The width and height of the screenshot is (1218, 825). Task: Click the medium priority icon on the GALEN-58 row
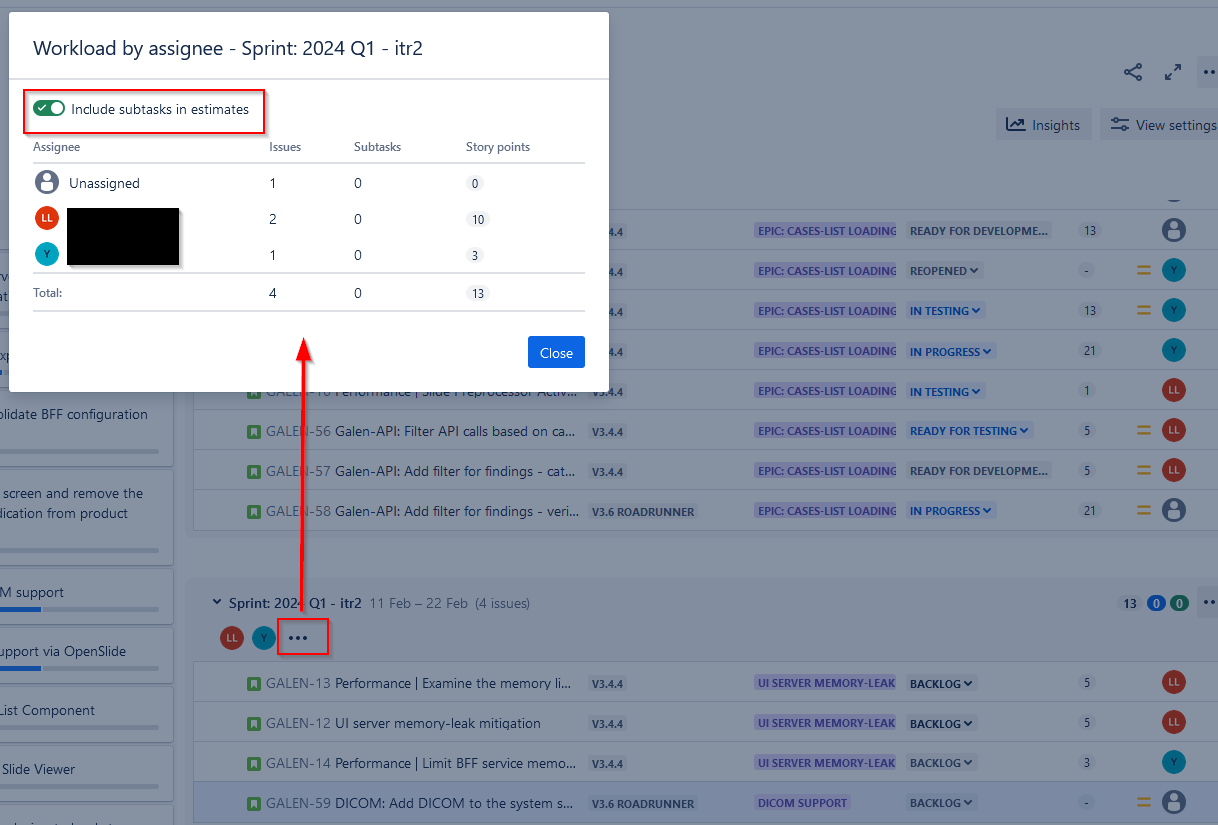pos(1144,511)
